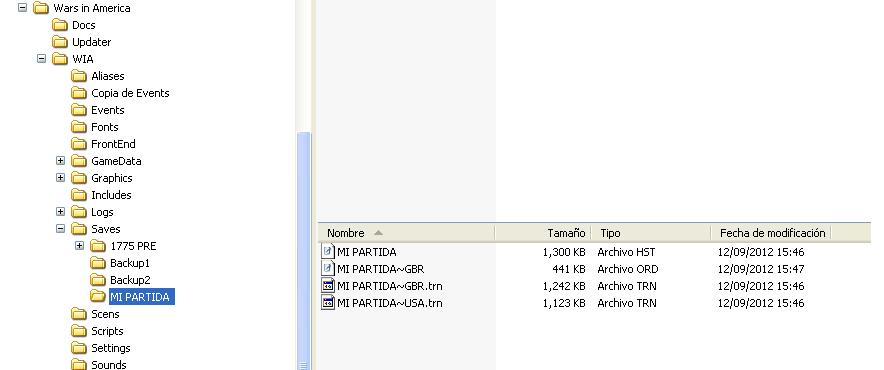Collapse the Saves folder node
884x370 pixels.
tap(60, 228)
